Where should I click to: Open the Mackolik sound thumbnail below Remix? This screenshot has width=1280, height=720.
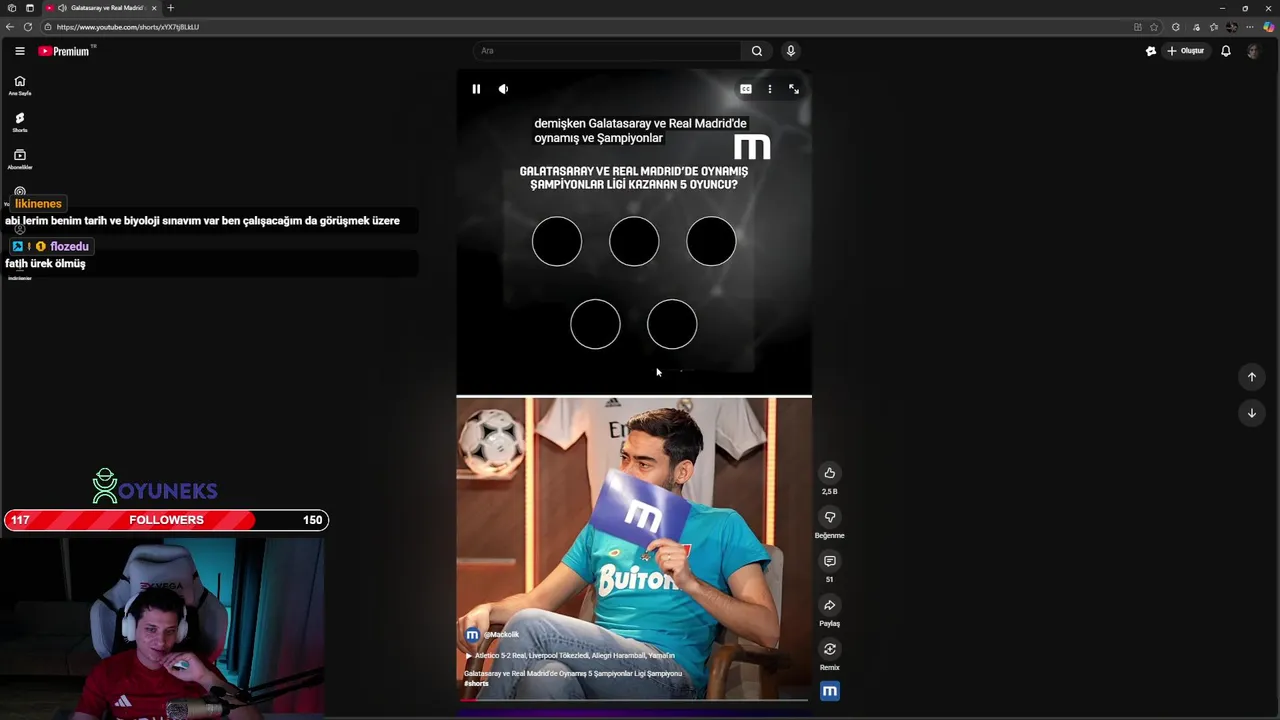pos(829,691)
